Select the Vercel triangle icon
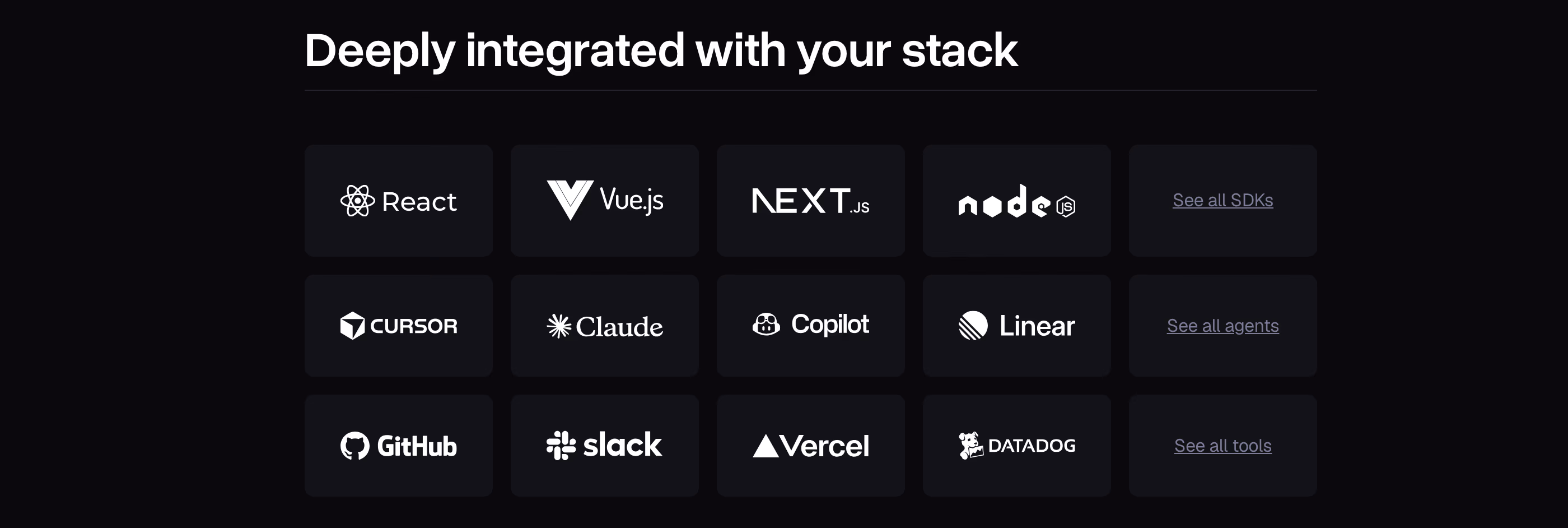This screenshot has width=1568, height=528. 765,446
